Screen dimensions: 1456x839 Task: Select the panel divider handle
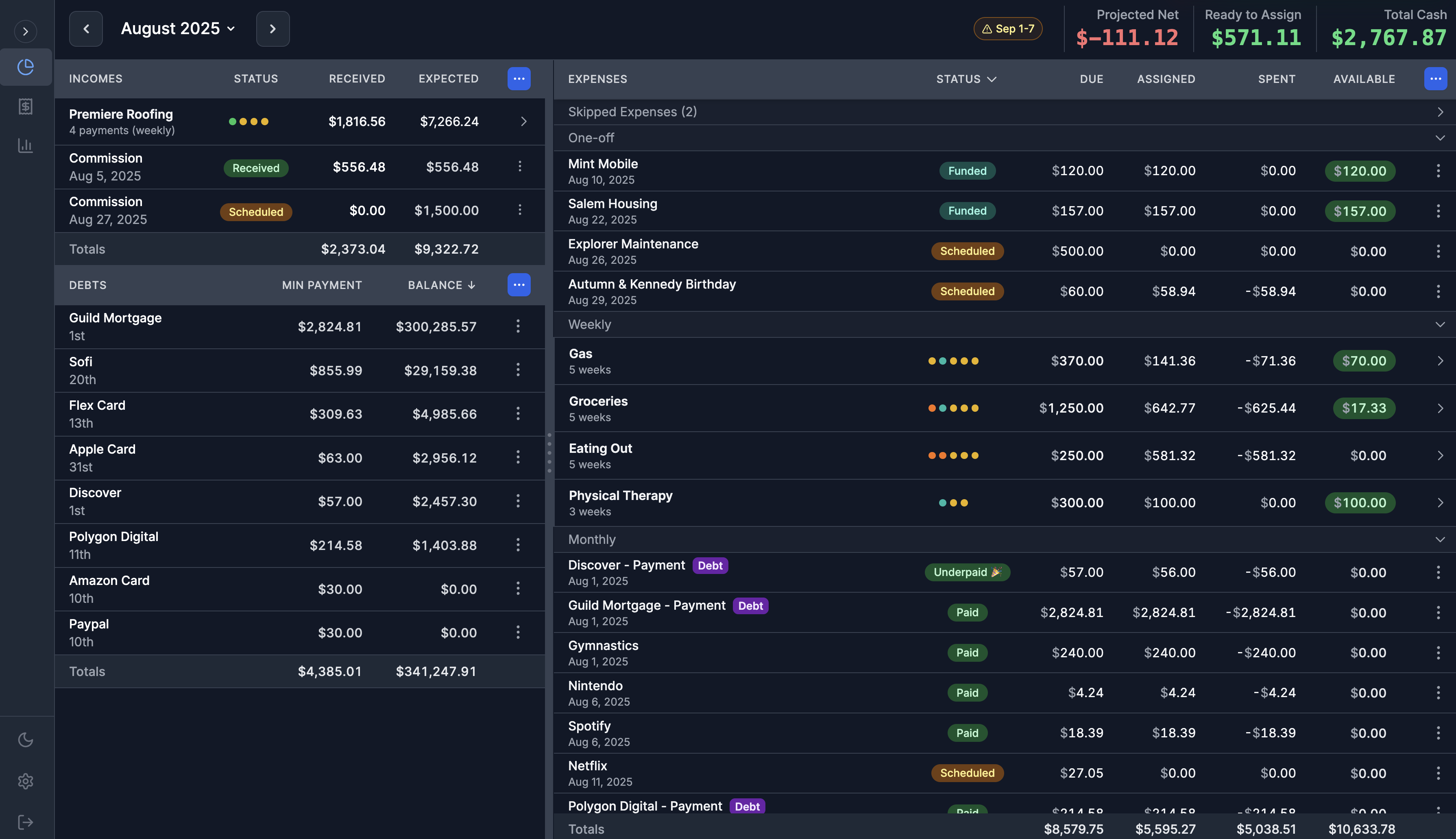tap(549, 453)
